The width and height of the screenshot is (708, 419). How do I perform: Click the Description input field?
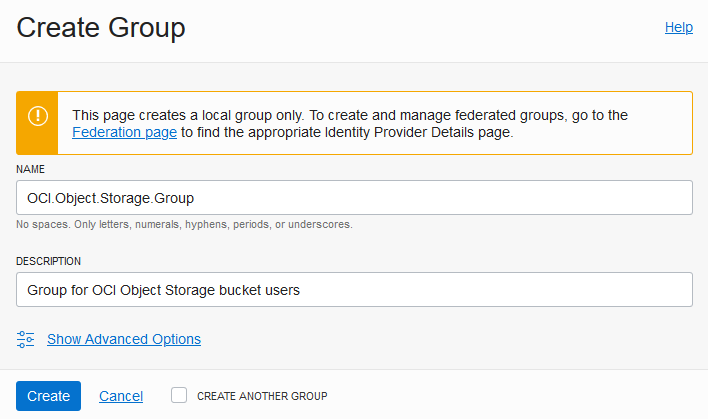354,289
